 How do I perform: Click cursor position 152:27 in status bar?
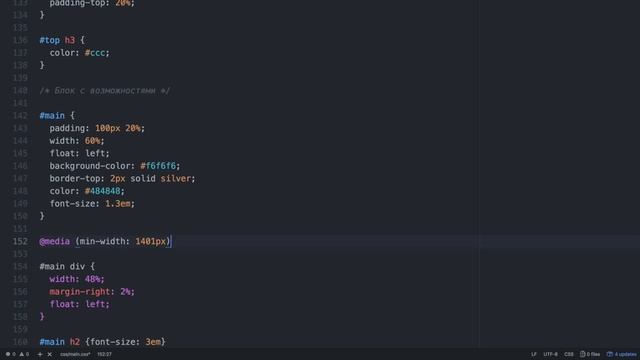[104, 354]
